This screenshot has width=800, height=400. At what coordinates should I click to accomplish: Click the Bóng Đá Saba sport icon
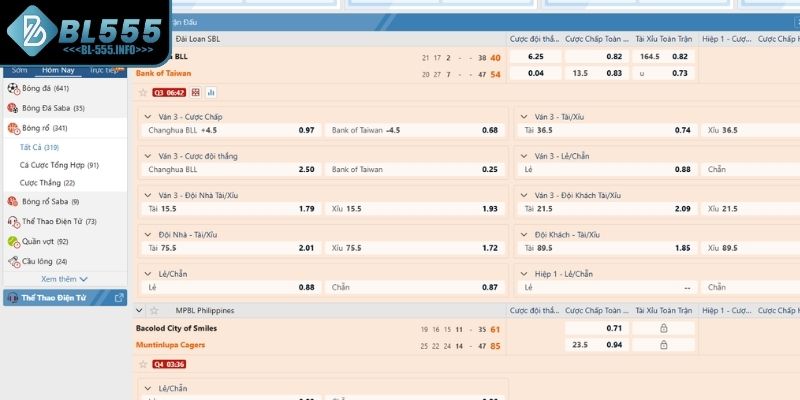pos(12,108)
